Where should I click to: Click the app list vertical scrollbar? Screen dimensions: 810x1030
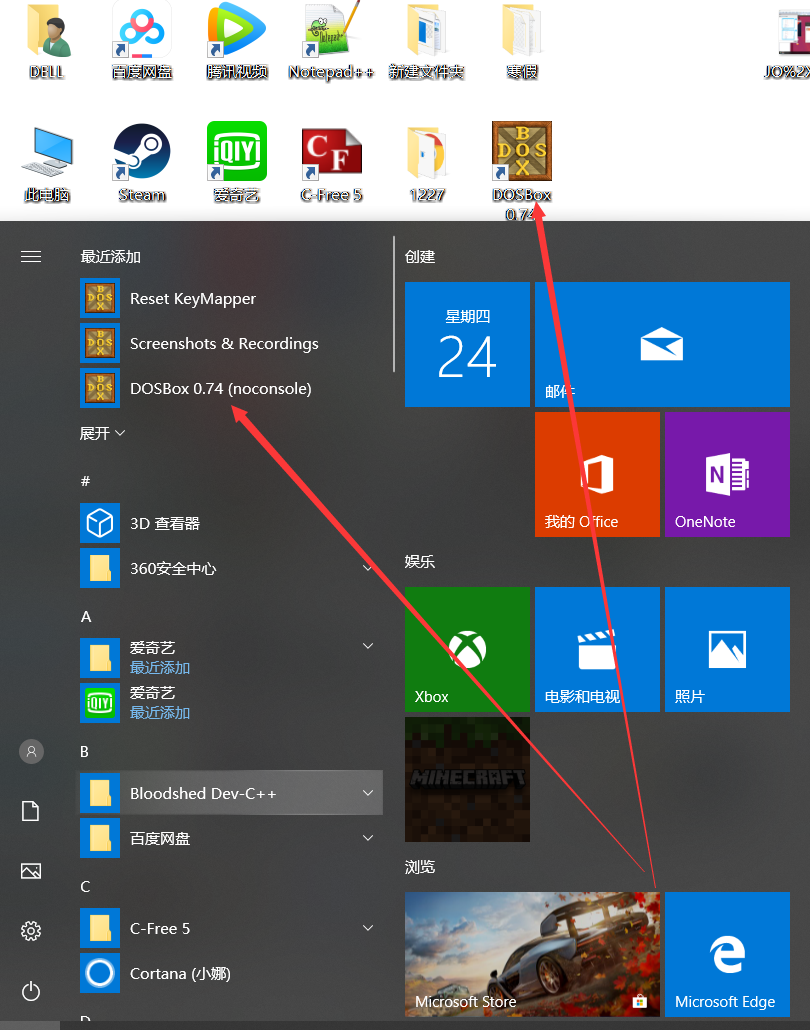(394, 304)
